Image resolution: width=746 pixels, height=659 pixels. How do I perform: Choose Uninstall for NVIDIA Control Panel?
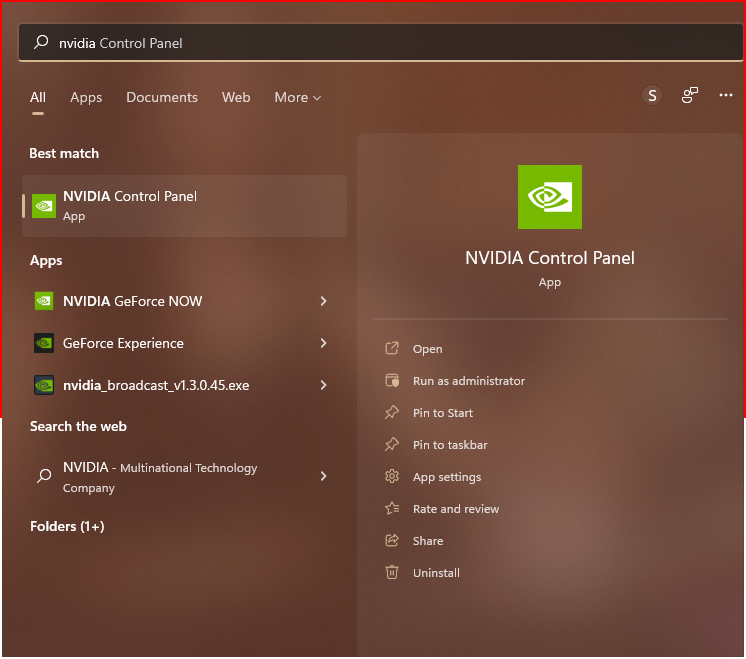click(436, 573)
